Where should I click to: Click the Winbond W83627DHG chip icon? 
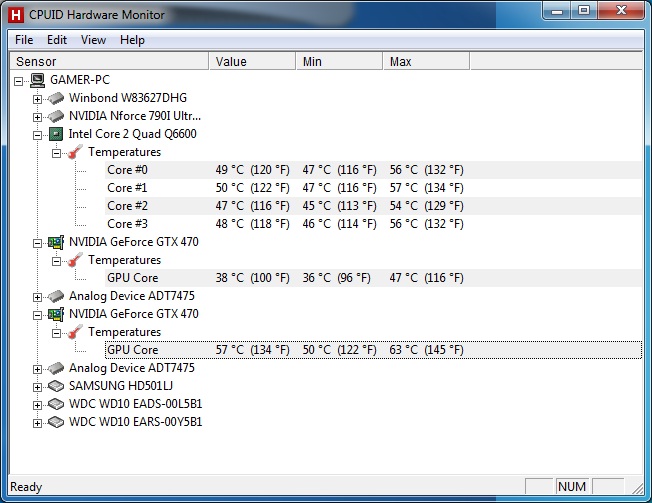pyautogui.click(x=56, y=99)
